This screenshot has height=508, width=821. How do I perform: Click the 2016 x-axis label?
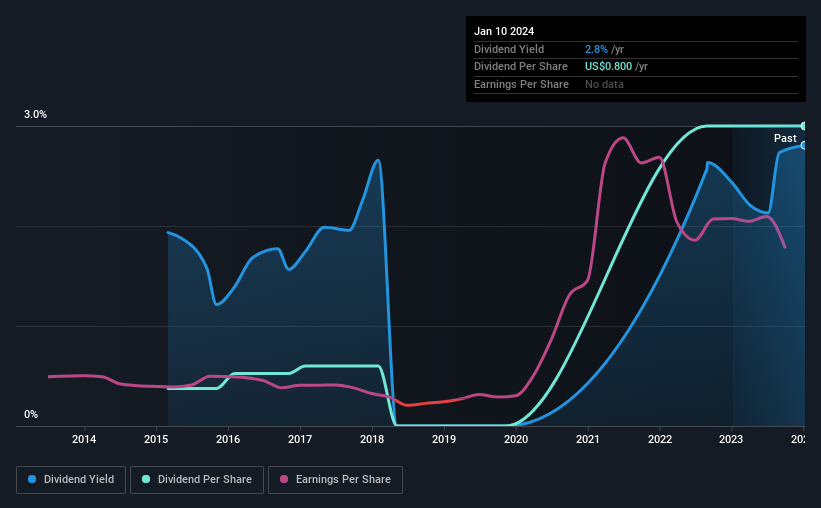point(228,439)
